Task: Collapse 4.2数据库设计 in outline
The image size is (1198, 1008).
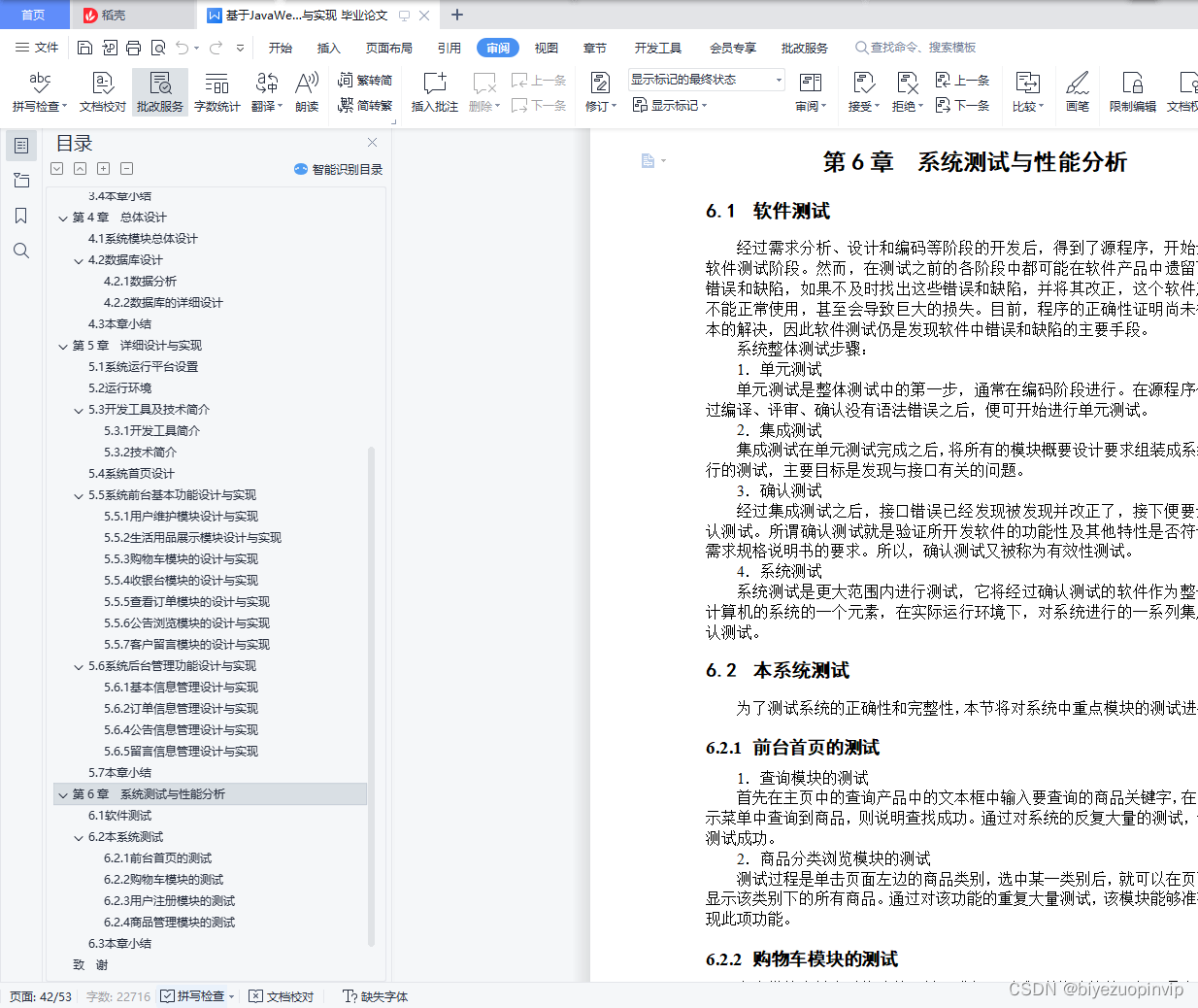Action: (x=79, y=260)
